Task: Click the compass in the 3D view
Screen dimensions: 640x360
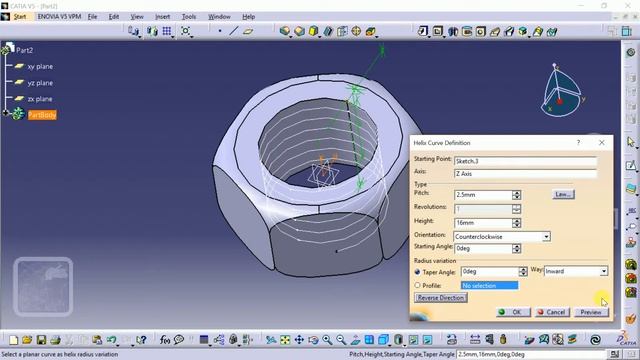Action: click(x=561, y=91)
